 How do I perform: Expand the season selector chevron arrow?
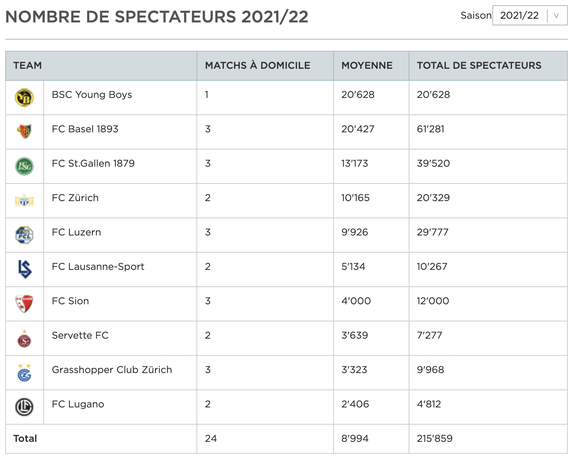point(556,16)
